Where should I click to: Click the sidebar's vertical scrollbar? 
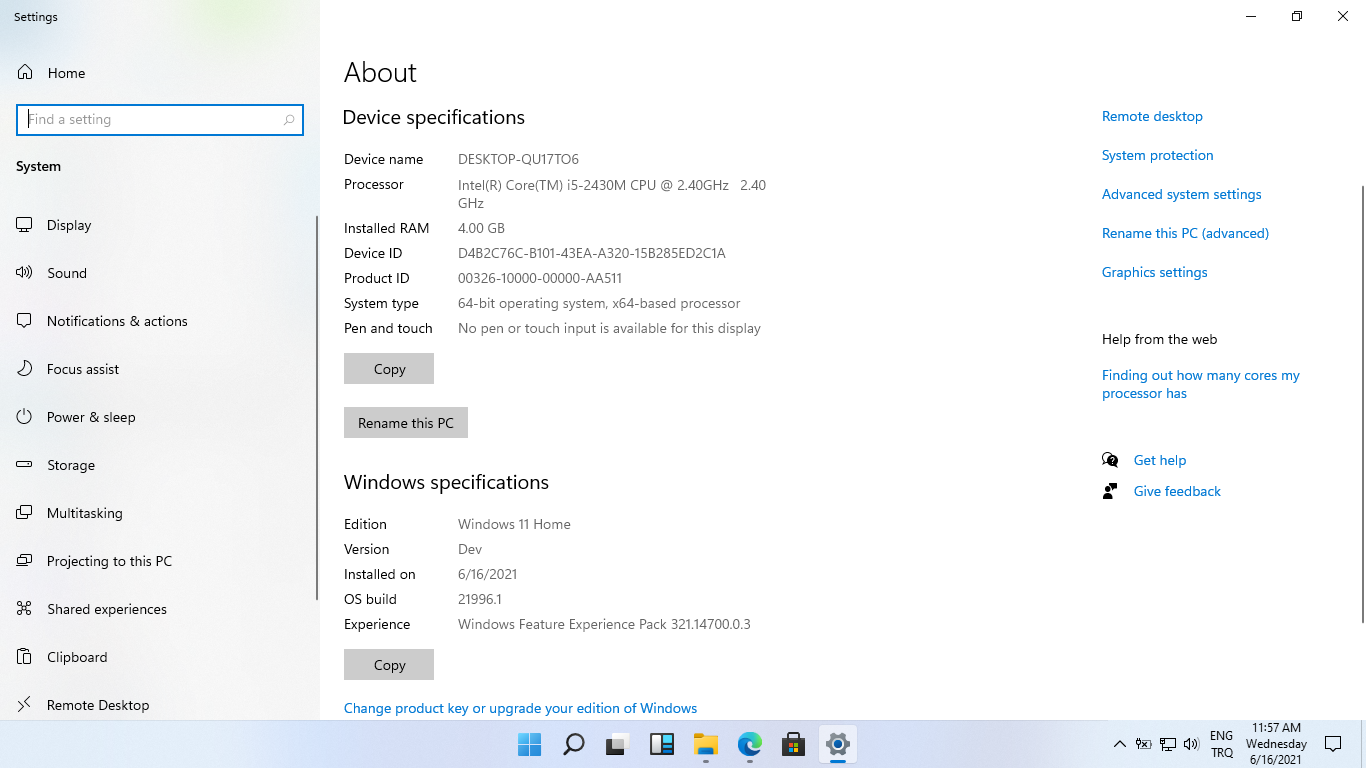(317, 408)
